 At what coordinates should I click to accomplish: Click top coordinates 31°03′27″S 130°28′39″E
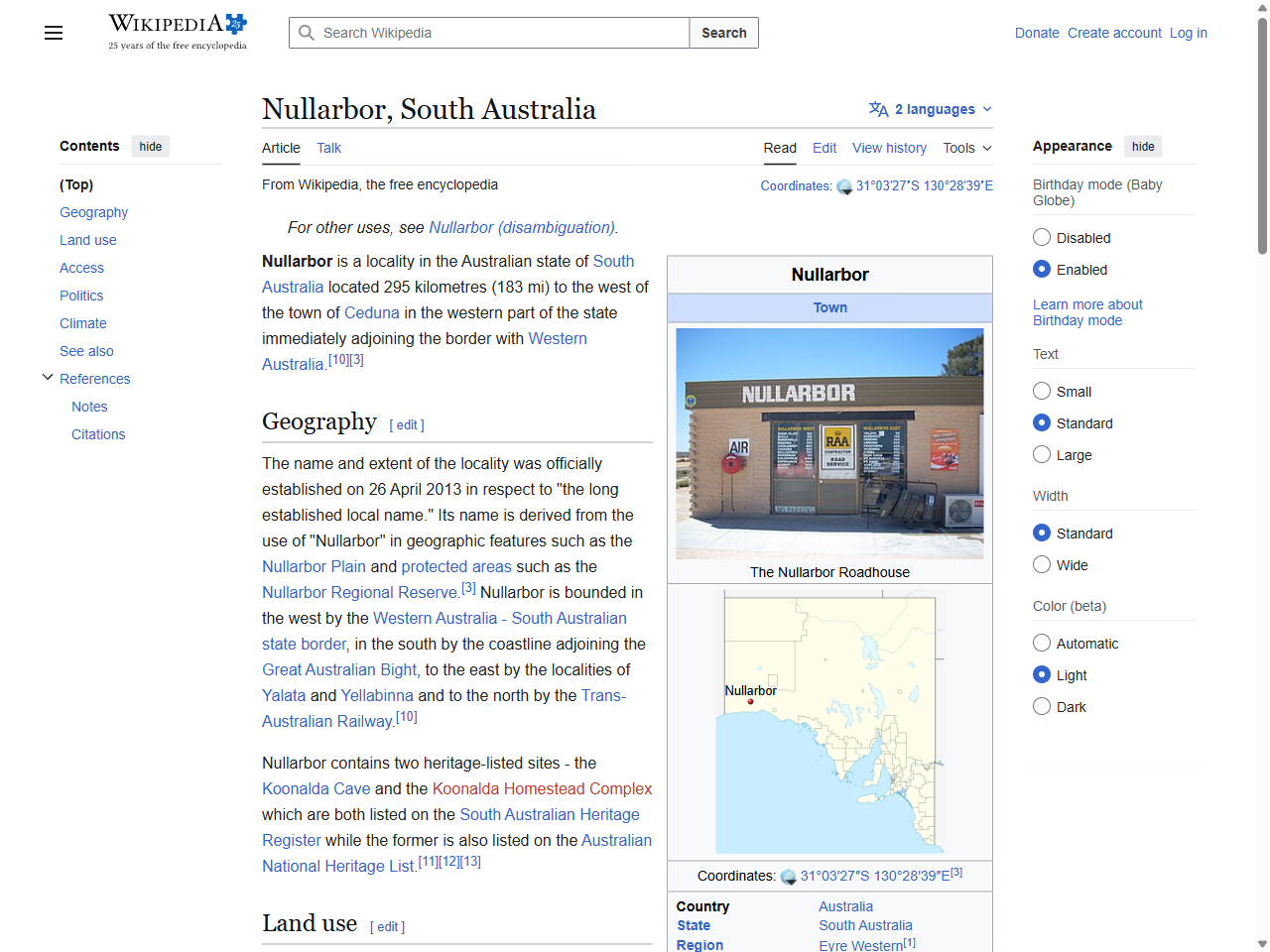pyautogui.click(x=925, y=185)
